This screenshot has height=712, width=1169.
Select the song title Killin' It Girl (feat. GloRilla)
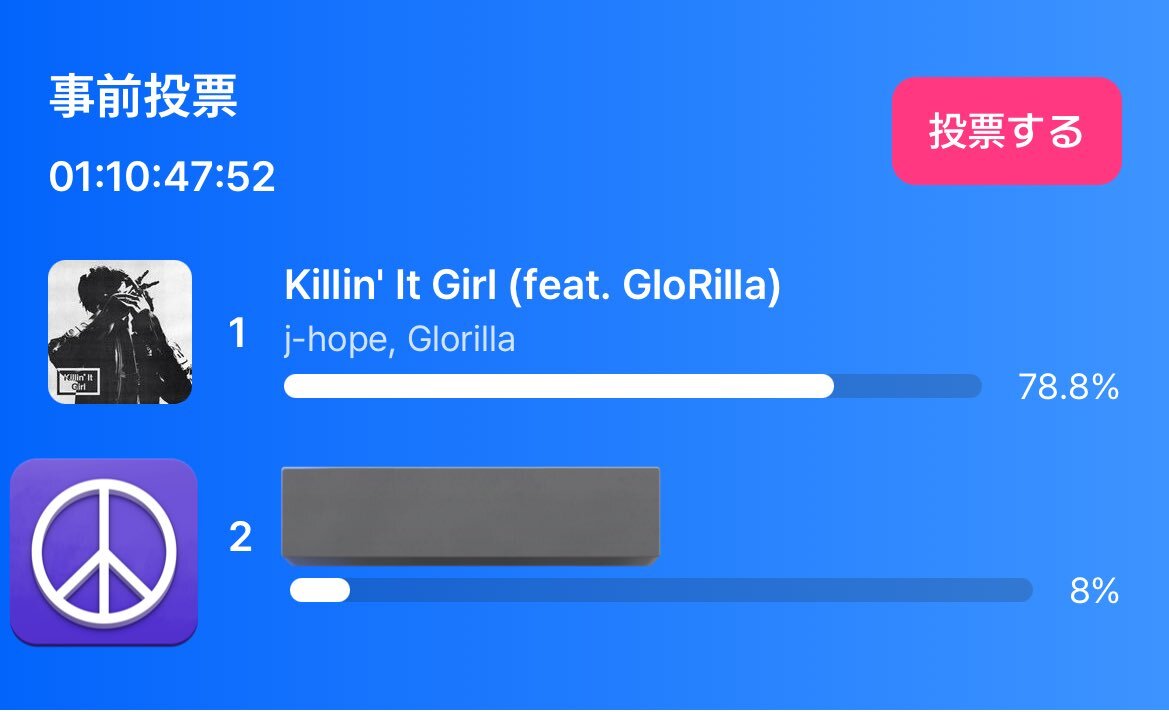[532, 285]
